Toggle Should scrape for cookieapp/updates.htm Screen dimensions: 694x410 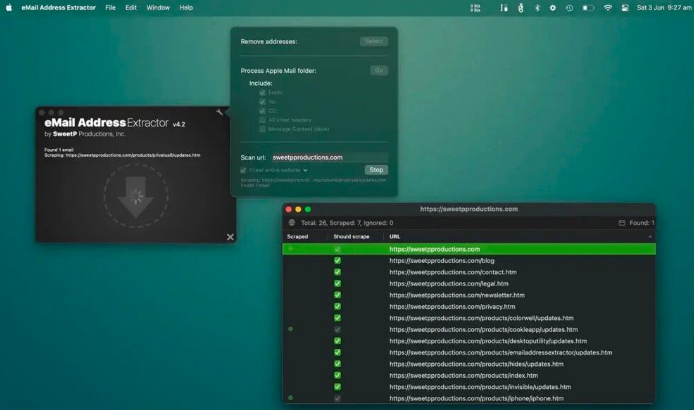pyautogui.click(x=337, y=329)
